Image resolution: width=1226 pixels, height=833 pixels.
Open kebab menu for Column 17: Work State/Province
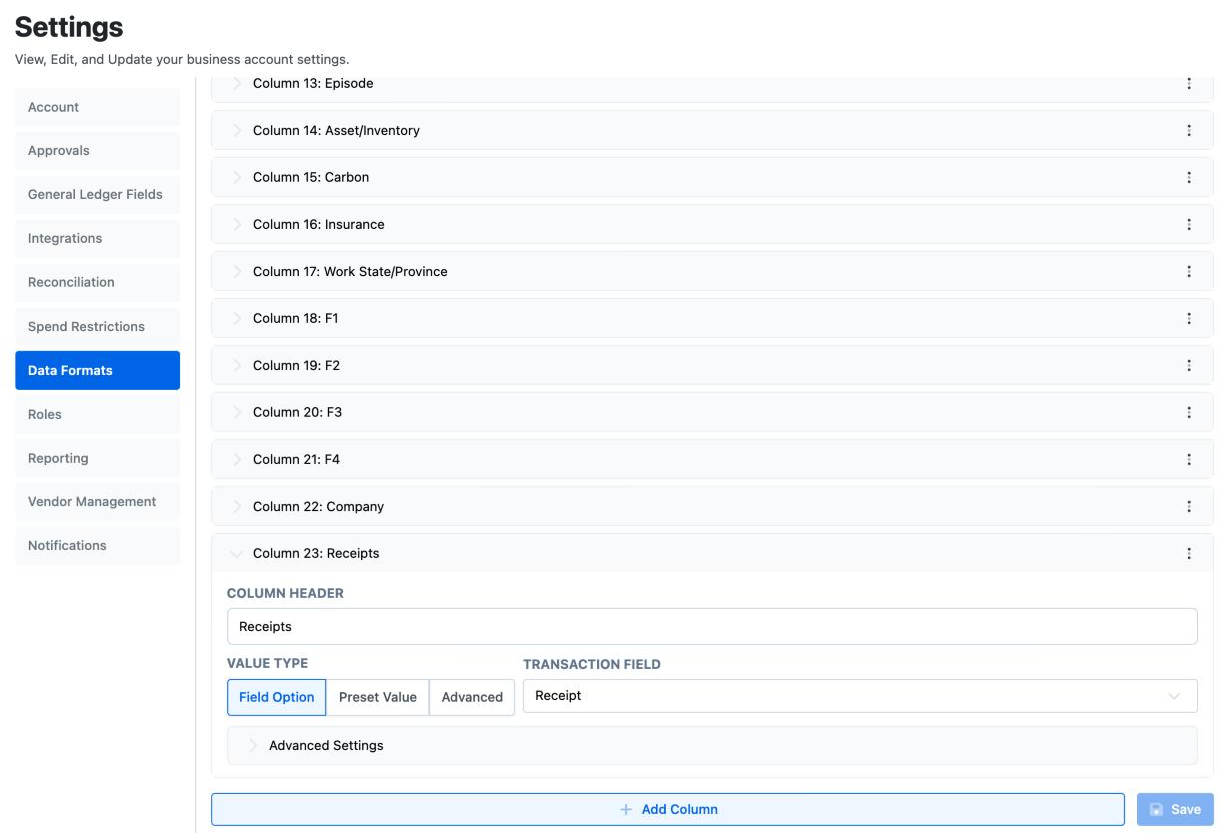click(x=1189, y=272)
